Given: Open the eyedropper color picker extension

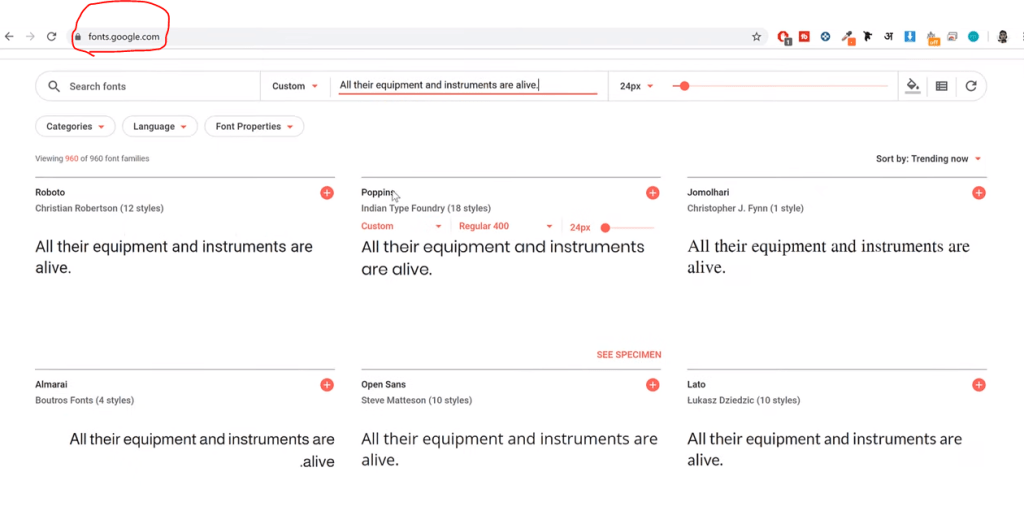Looking at the screenshot, I should [848, 37].
